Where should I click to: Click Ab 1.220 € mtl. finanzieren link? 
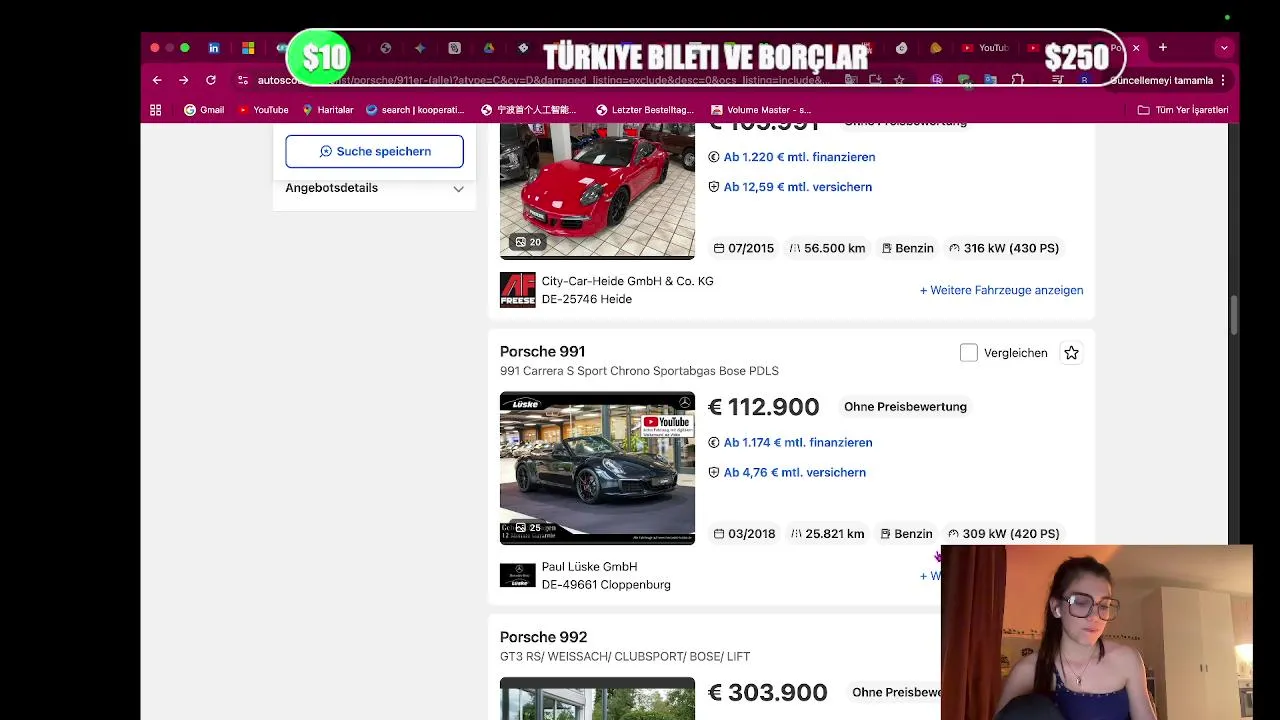pyautogui.click(x=799, y=157)
